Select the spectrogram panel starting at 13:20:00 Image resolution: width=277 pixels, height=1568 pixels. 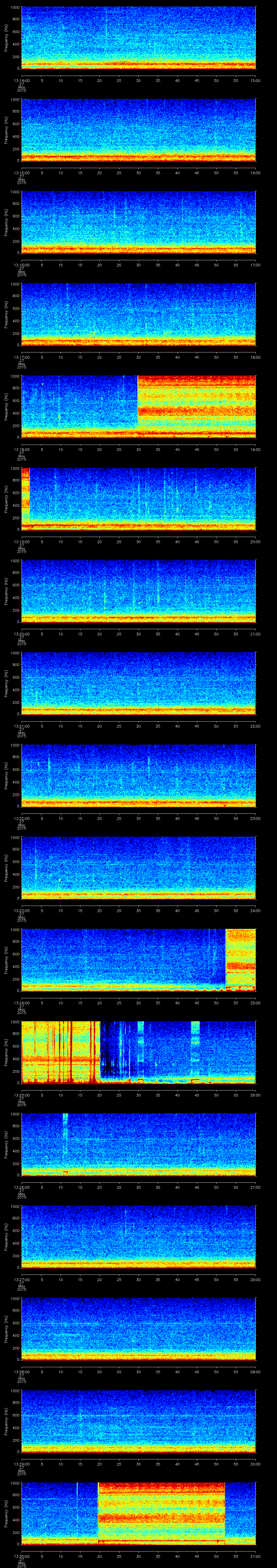[x=138, y=591]
